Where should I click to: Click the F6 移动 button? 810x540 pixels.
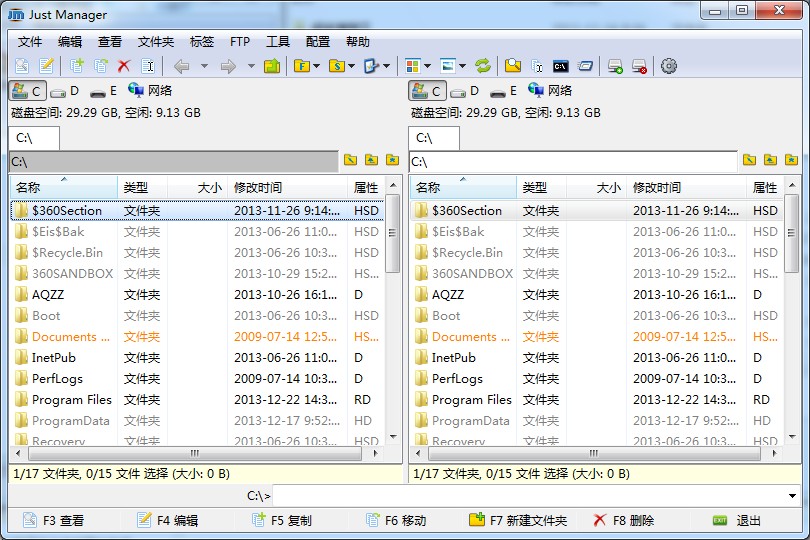[x=396, y=520]
